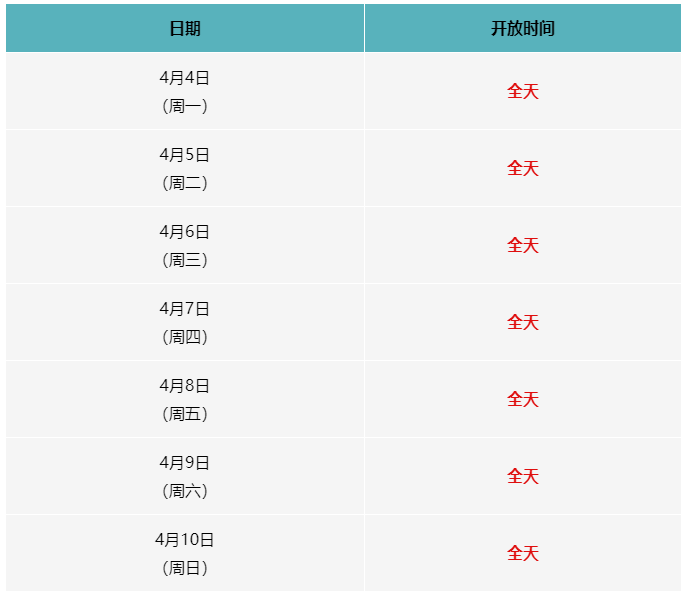
Task: Click the (周一) weekday label
Action: [x=185, y=106]
